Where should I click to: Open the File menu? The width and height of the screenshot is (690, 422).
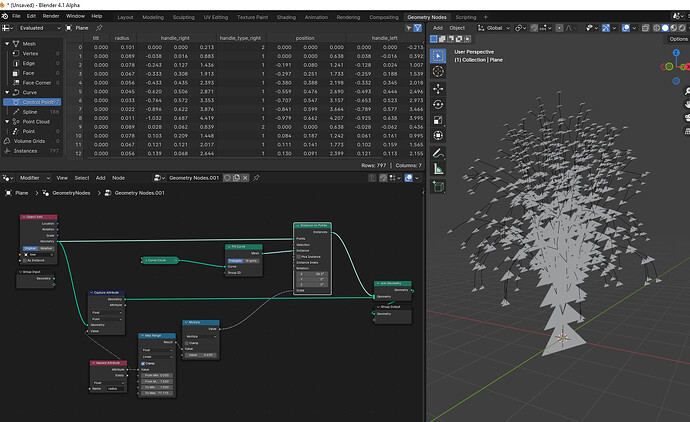pos(16,16)
